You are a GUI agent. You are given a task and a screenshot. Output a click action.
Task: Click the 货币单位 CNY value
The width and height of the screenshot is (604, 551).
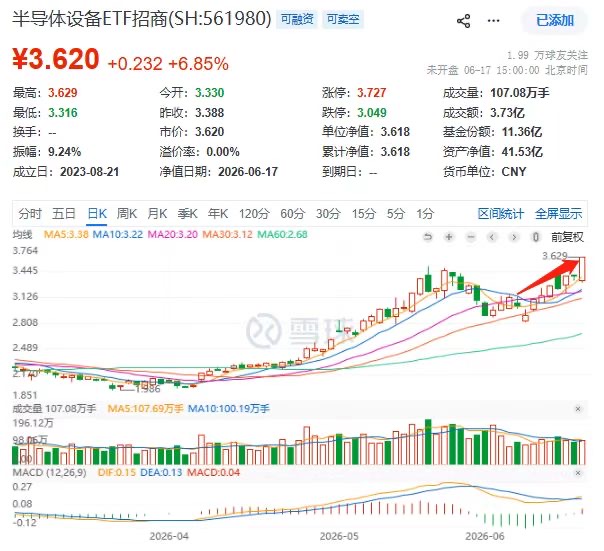pyautogui.click(x=513, y=172)
